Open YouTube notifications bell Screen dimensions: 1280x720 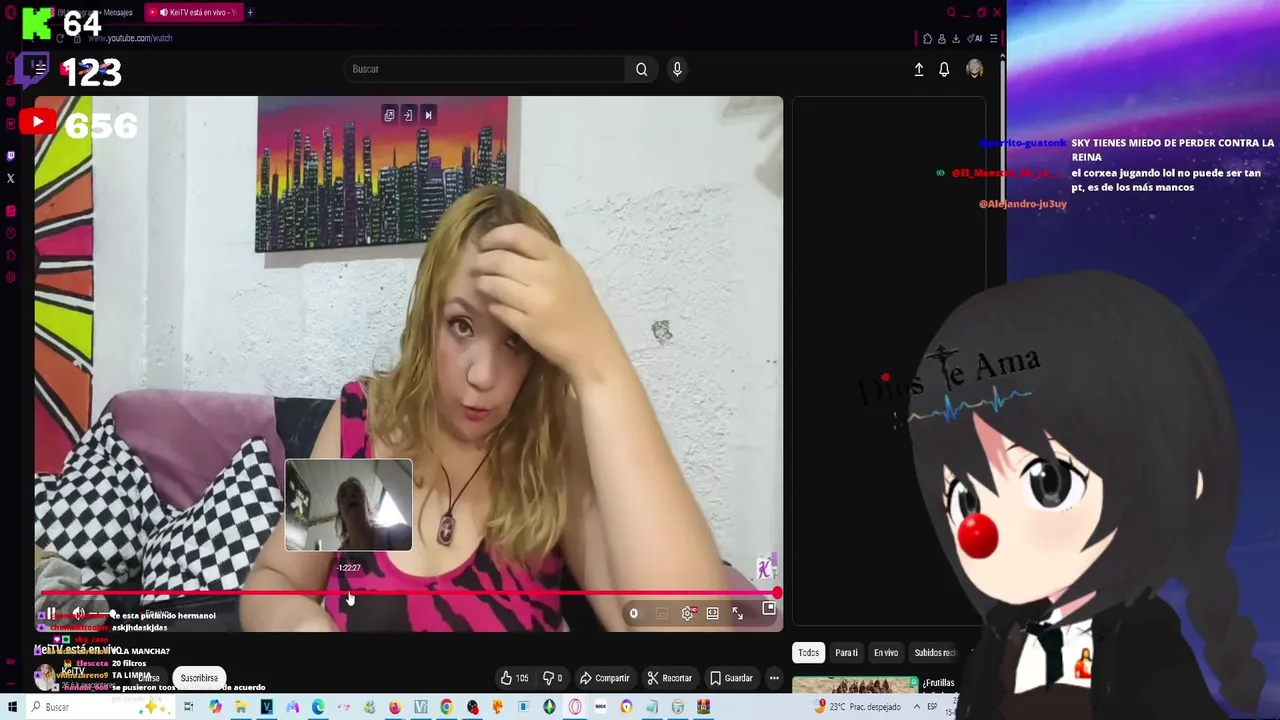pos(944,69)
